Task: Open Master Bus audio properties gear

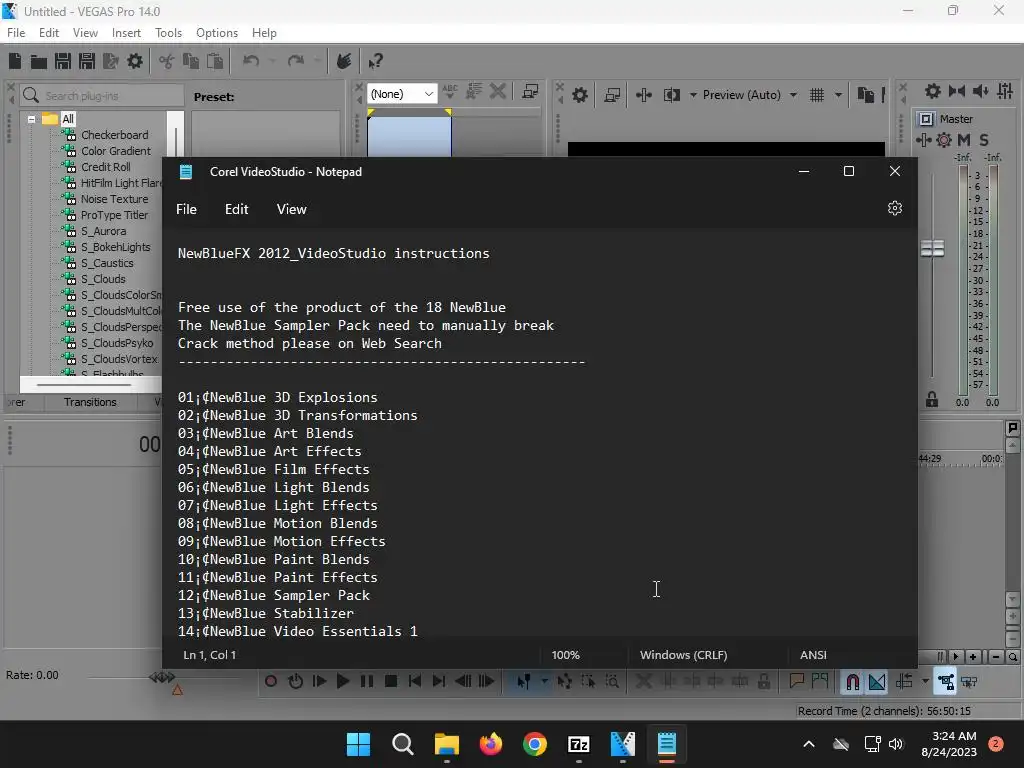Action: point(933,91)
